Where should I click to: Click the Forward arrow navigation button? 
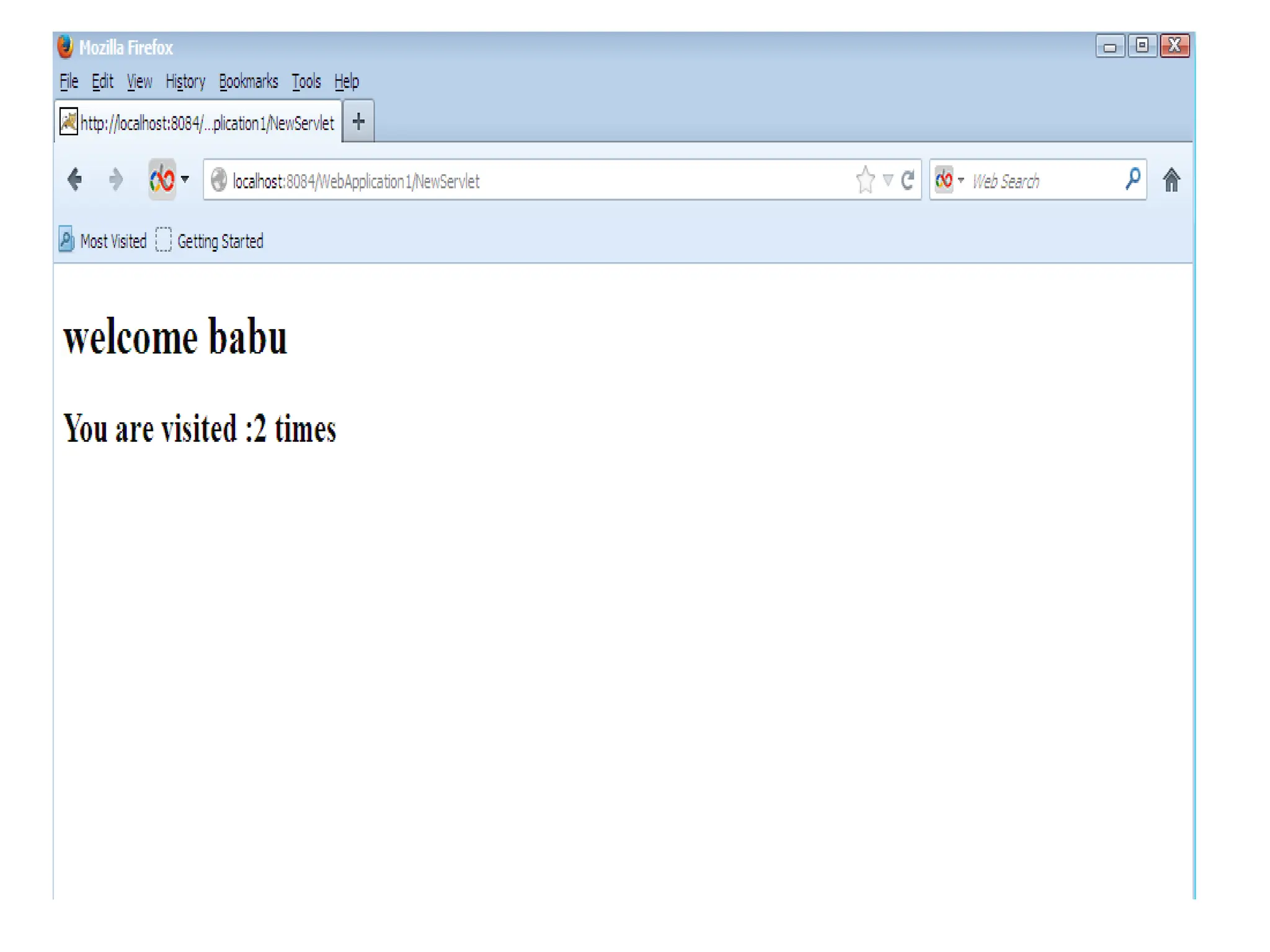click(x=115, y=180)
